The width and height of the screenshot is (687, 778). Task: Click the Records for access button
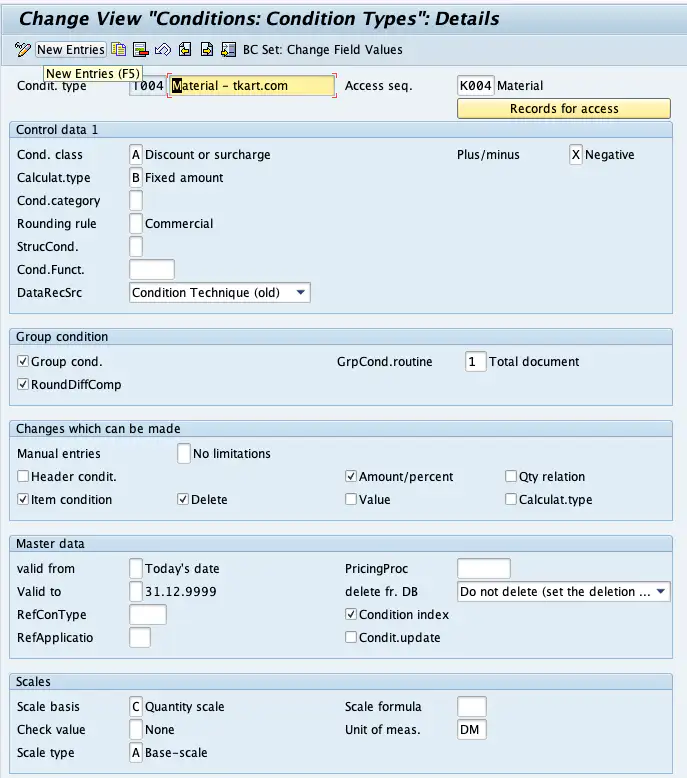tap(563, 109)
